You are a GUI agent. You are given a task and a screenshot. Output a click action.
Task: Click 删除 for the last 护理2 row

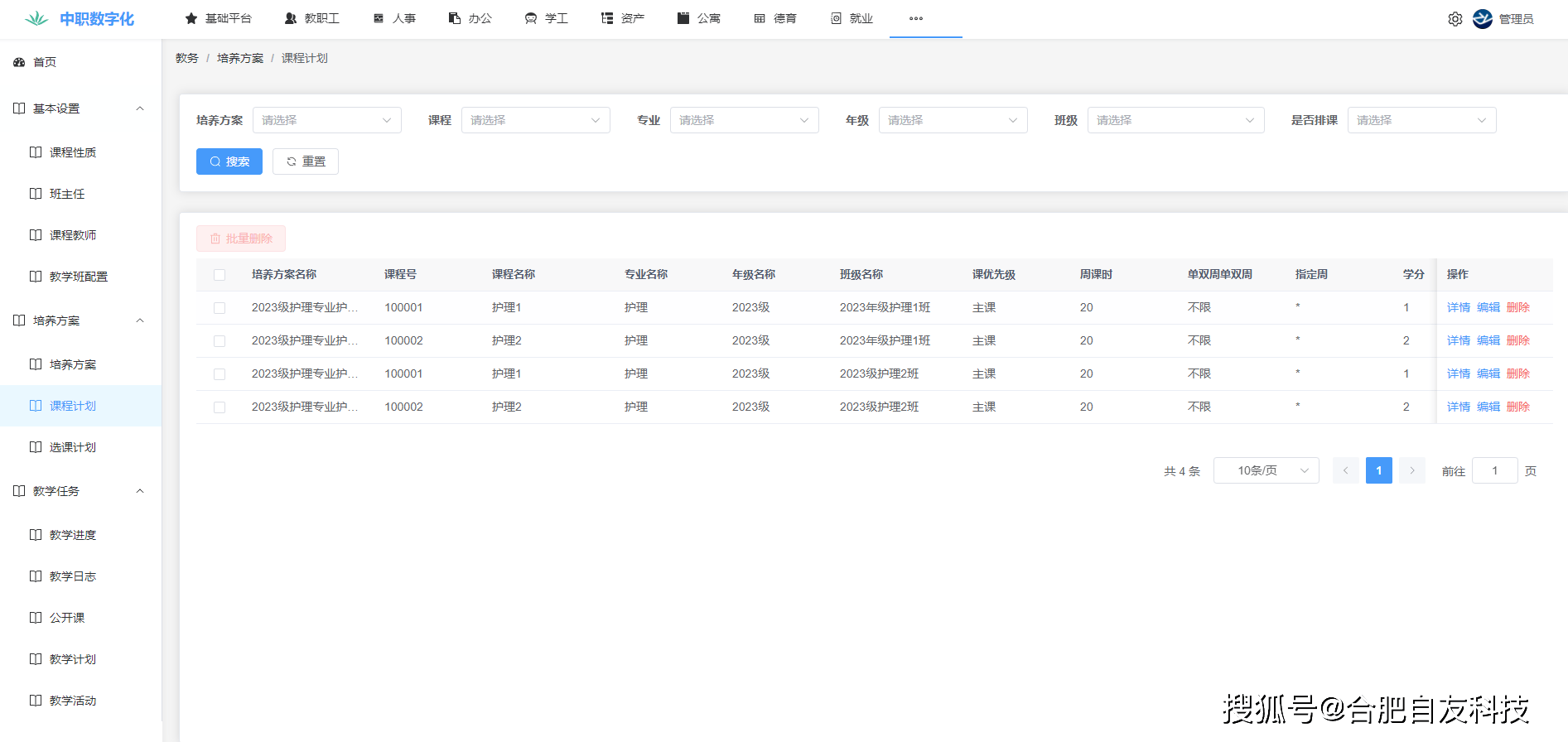[1518, 407]
